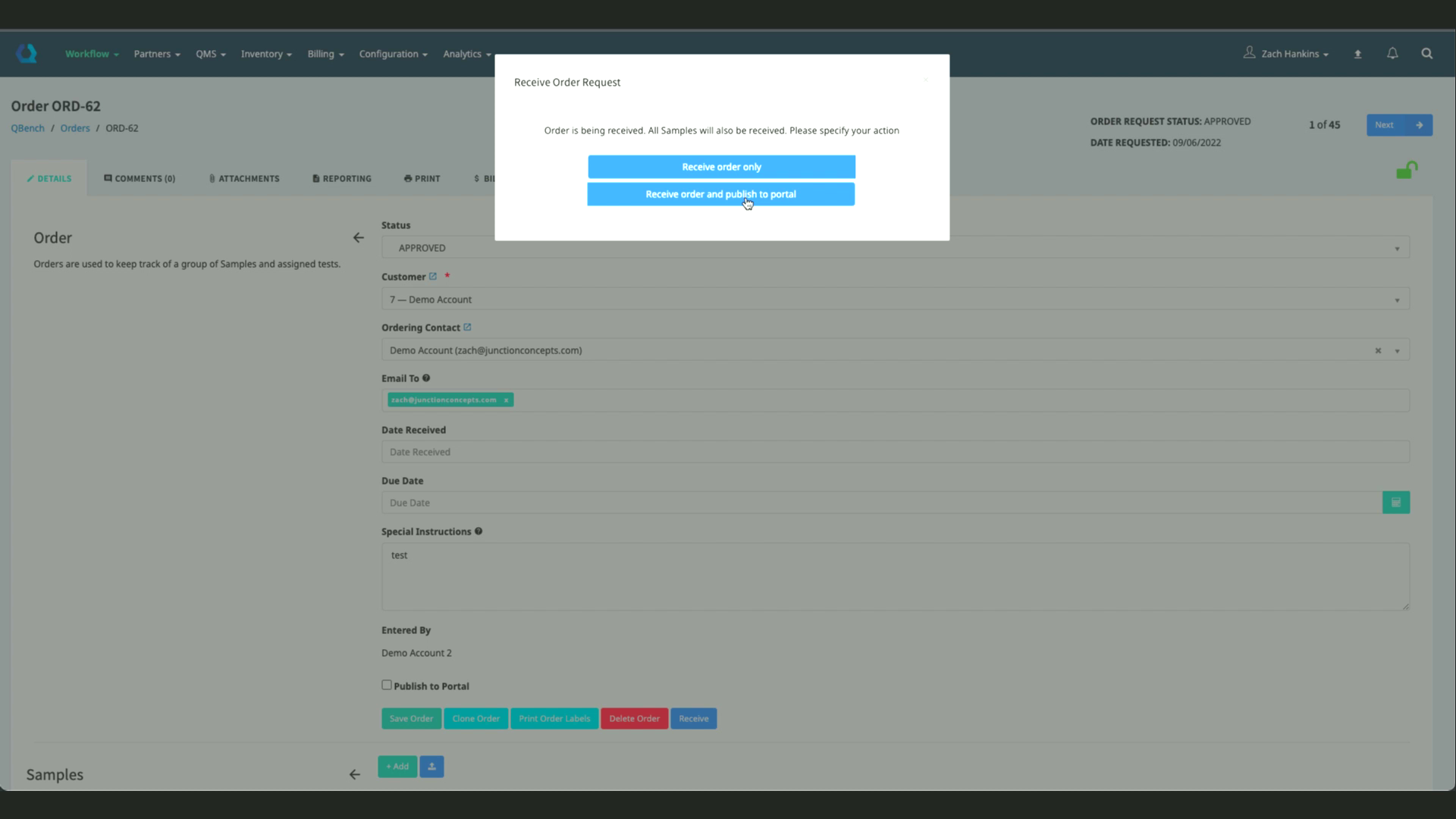Click the Date Received input field

(895, 452)
